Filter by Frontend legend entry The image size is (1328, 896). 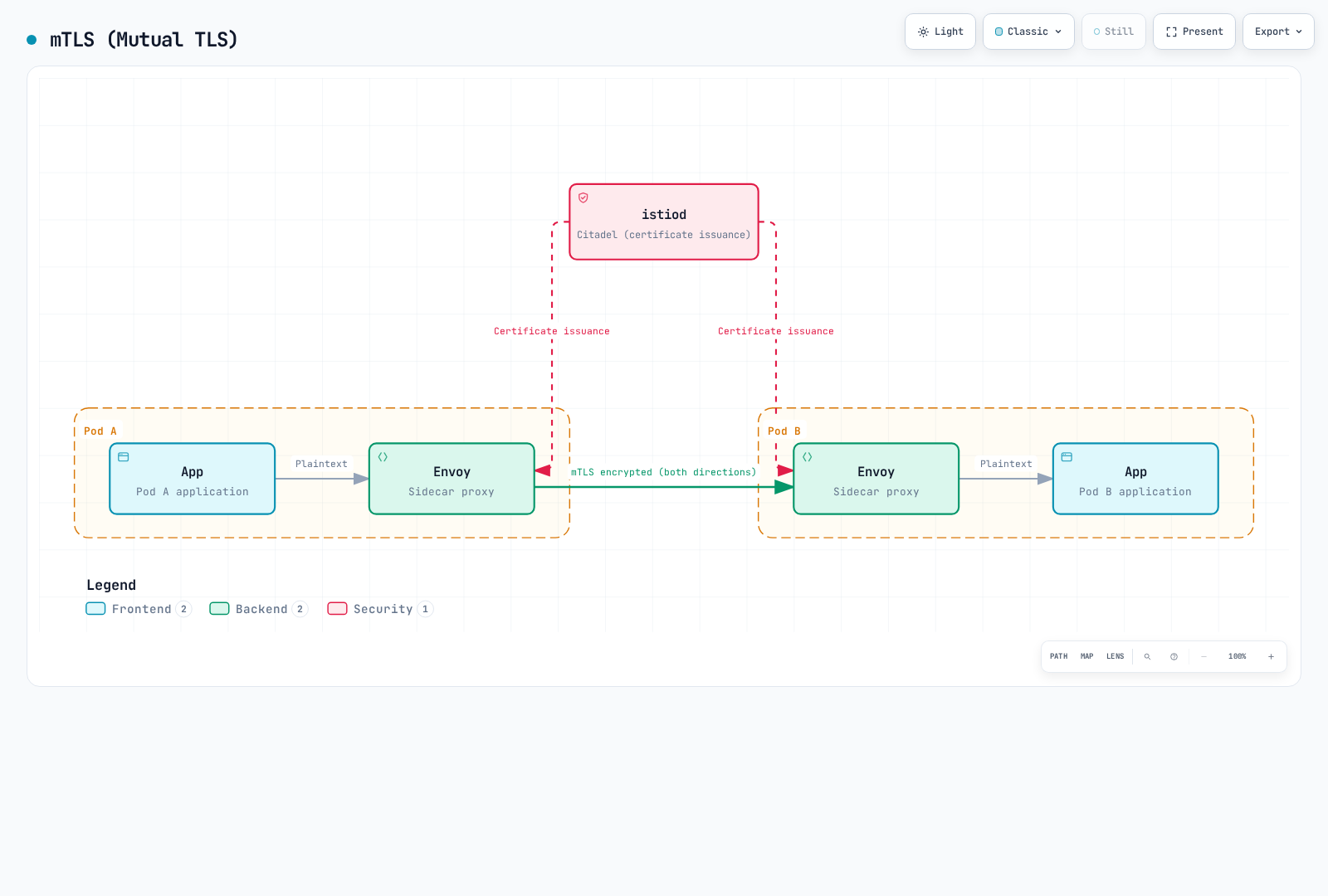[139, 609]
